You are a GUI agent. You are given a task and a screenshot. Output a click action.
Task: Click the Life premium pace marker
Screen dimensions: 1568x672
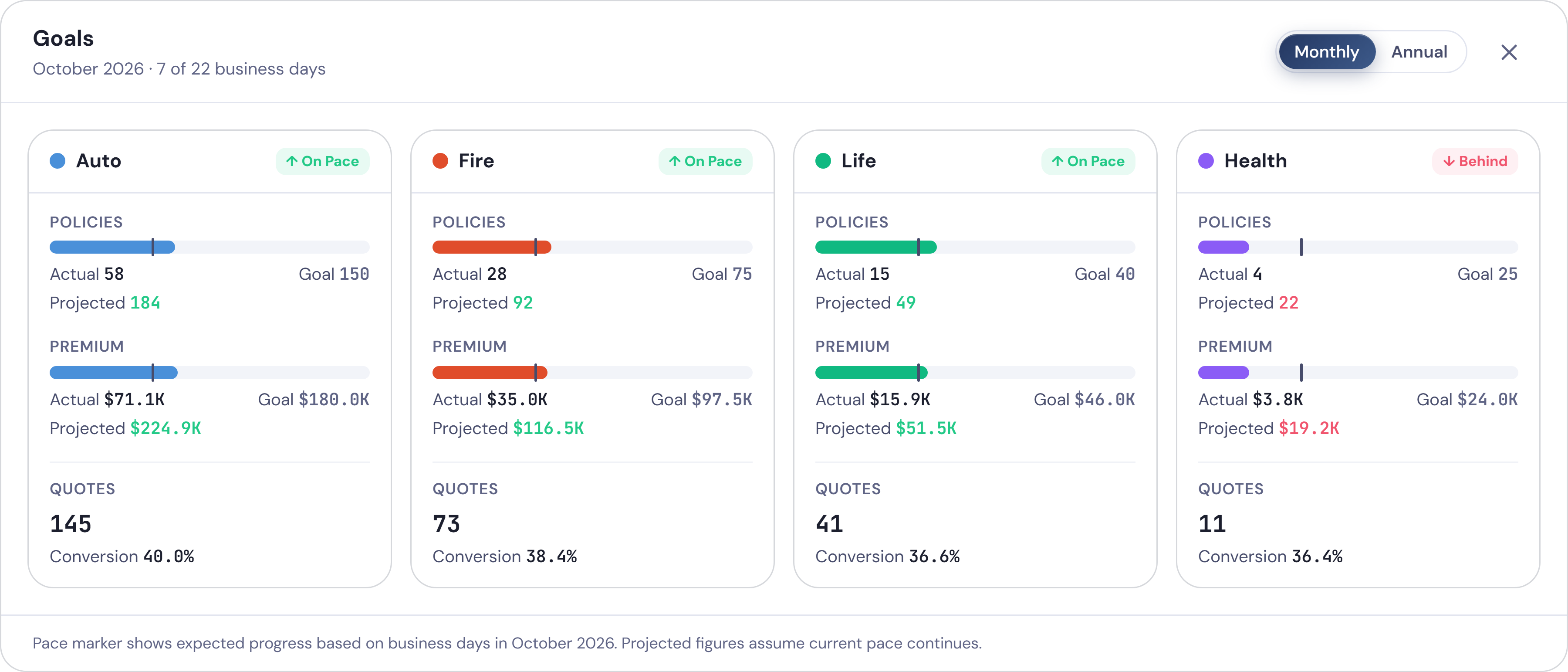pyautogui.click(x=919, y=373)
